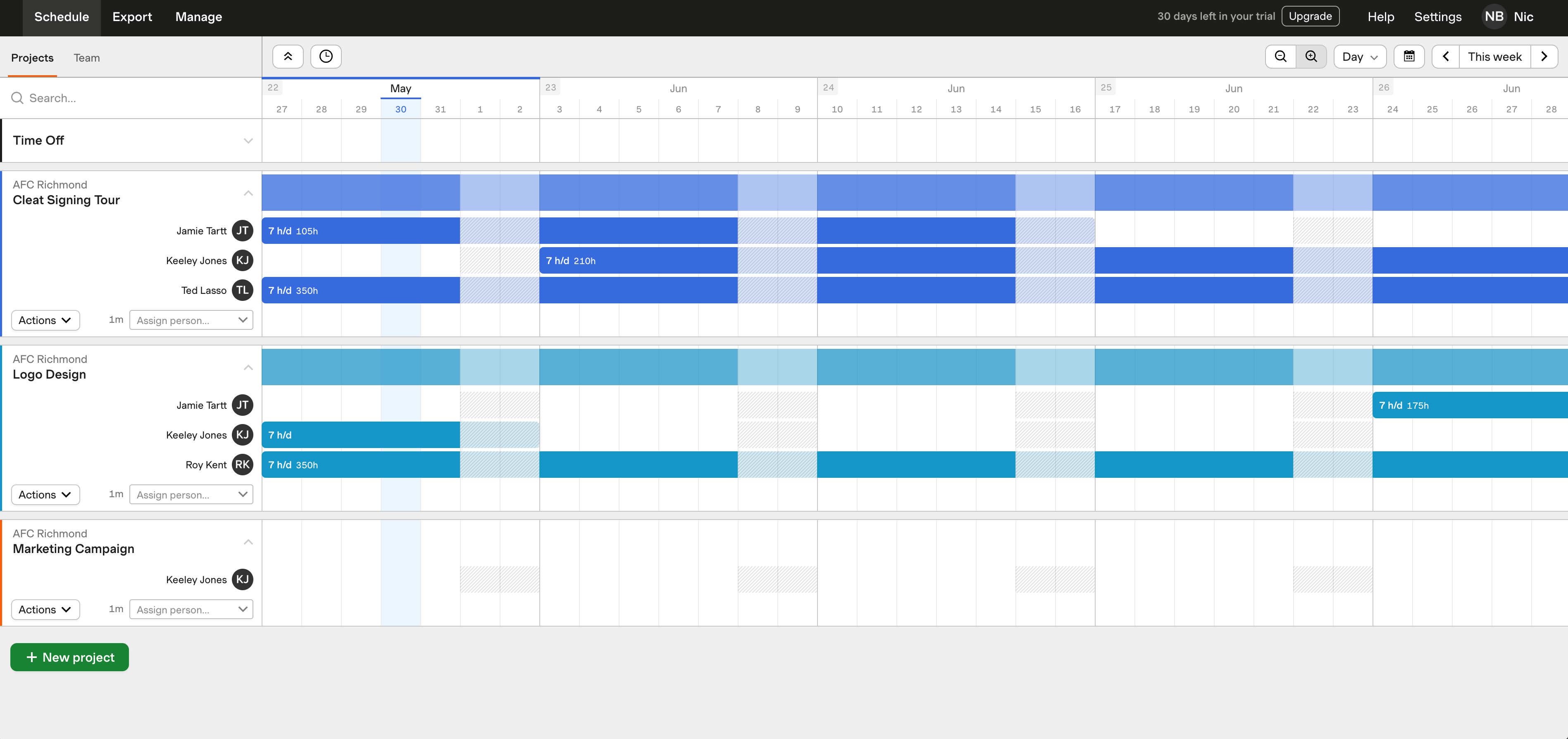1568x739 pixels.
Task: Click Keeley Jones KJ avatar in Cleat Signing Tour
Action: coord(242,260)
